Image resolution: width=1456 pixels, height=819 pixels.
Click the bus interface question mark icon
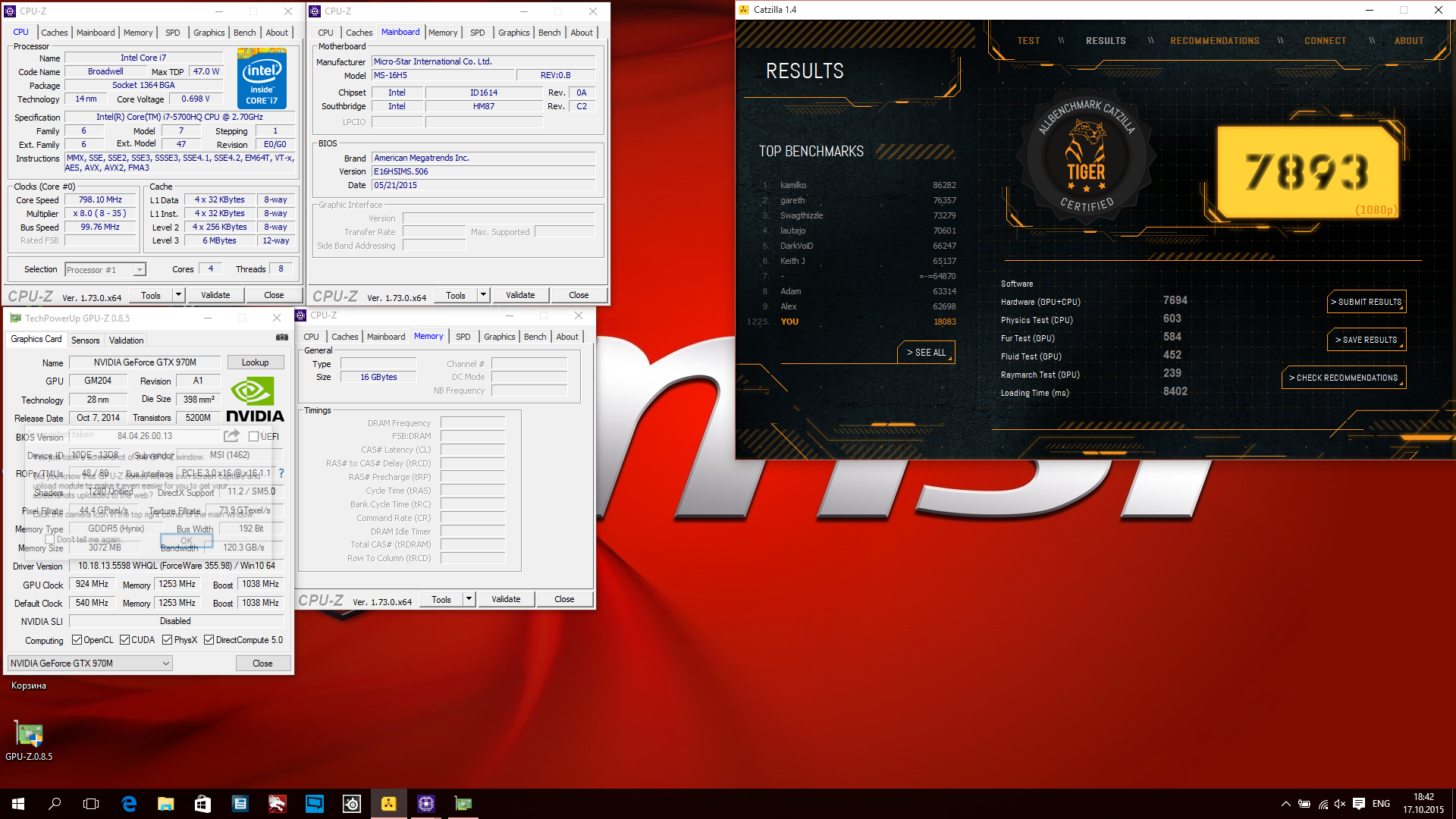click(281, 473)
